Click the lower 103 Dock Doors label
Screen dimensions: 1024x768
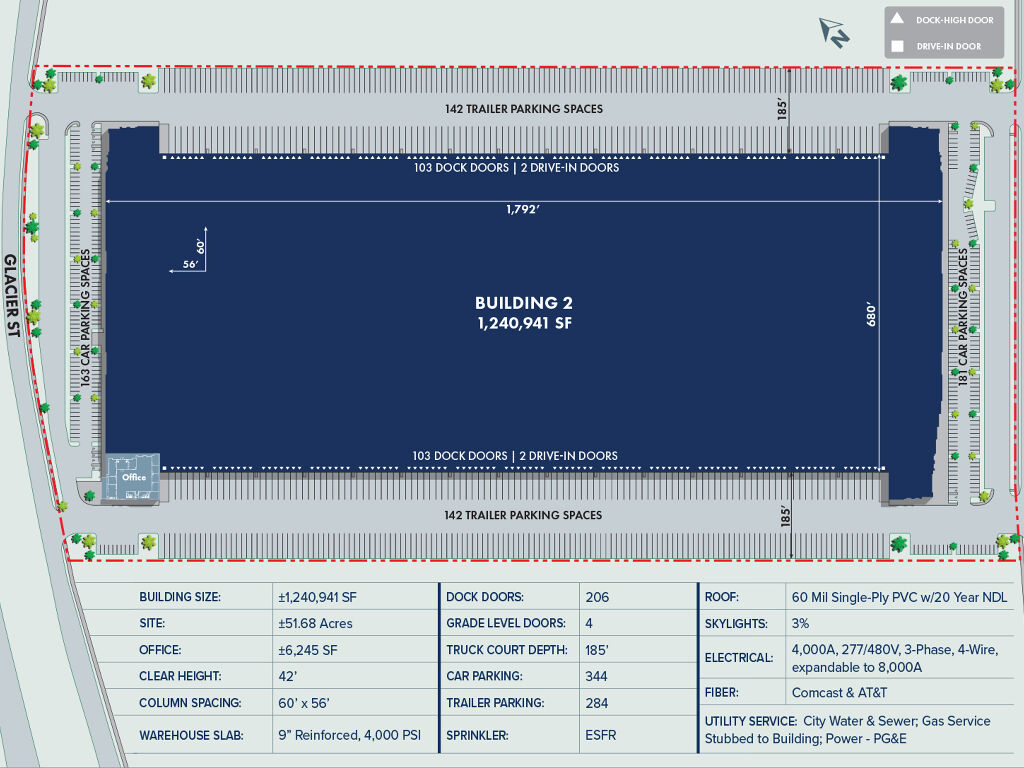point(460,456)
